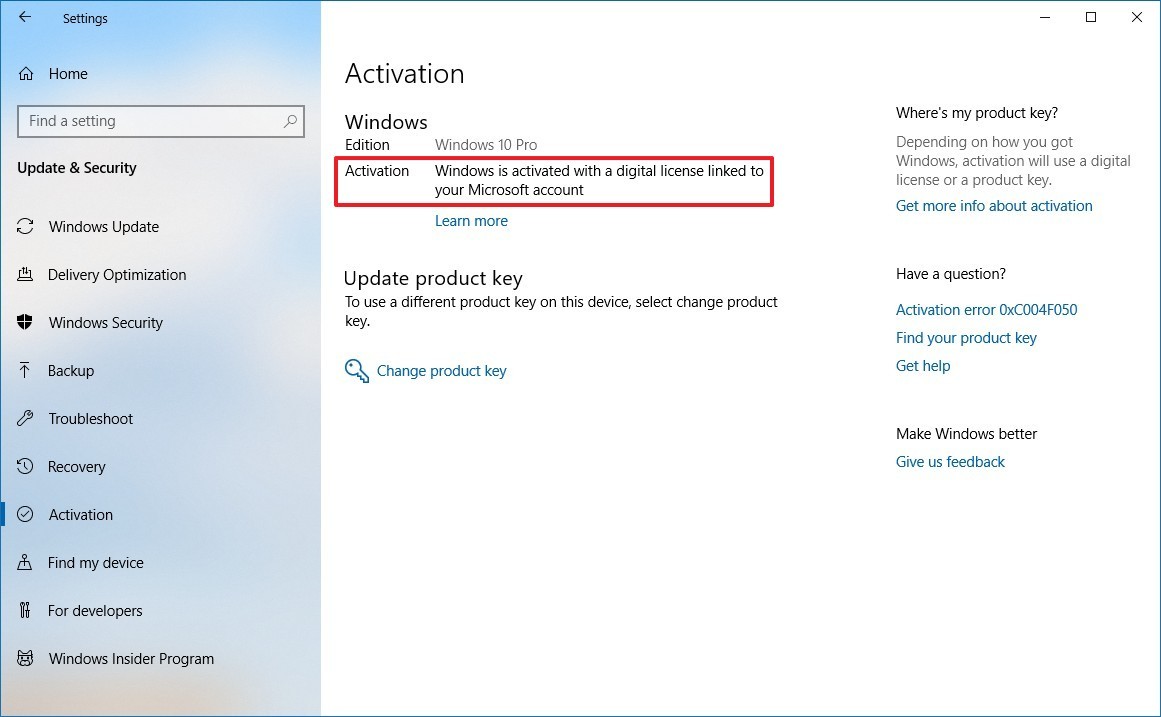The height and width of the screenshot is (717, 1161).
Task: Open the Recovery section
Action: click(x=77, y=466)
